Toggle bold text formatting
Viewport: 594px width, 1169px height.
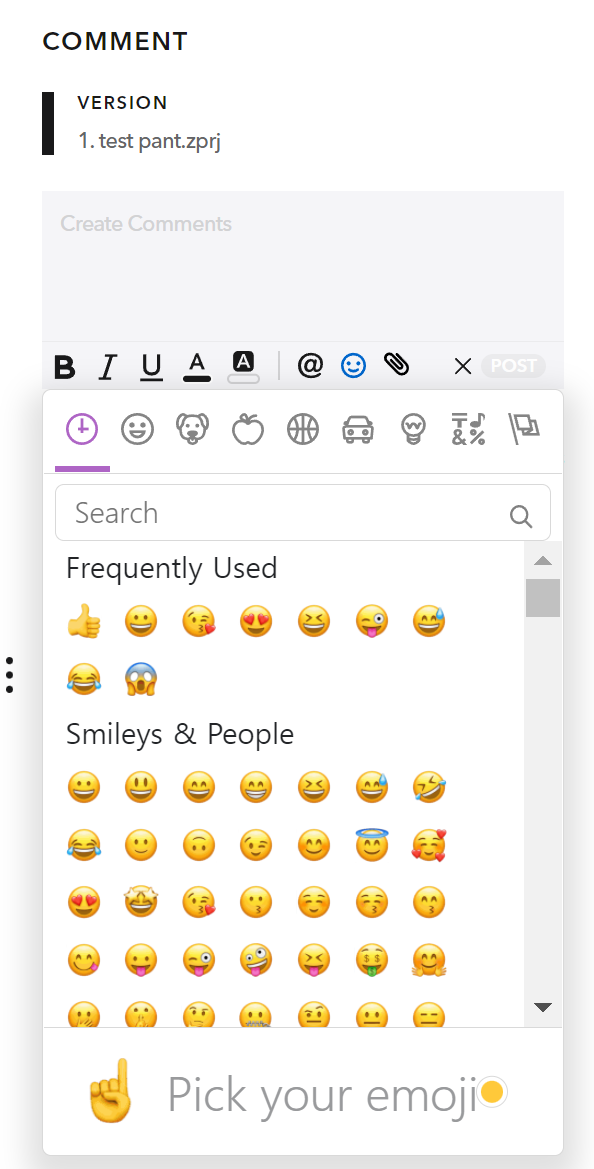pos(66,367)
